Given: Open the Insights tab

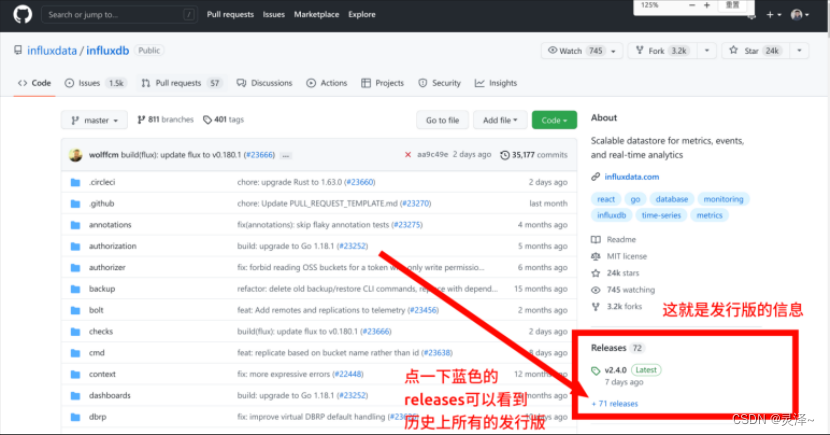Looking at the screenshot, I should pos(496,83).
